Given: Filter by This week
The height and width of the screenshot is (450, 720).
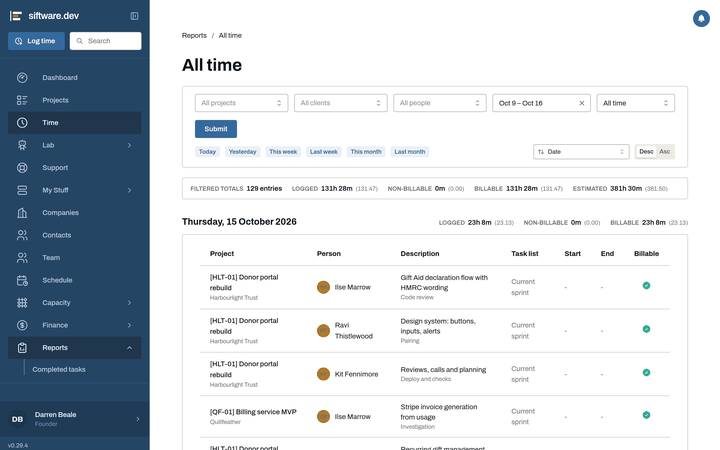Looking at the screenshot, I should (283, 152).
